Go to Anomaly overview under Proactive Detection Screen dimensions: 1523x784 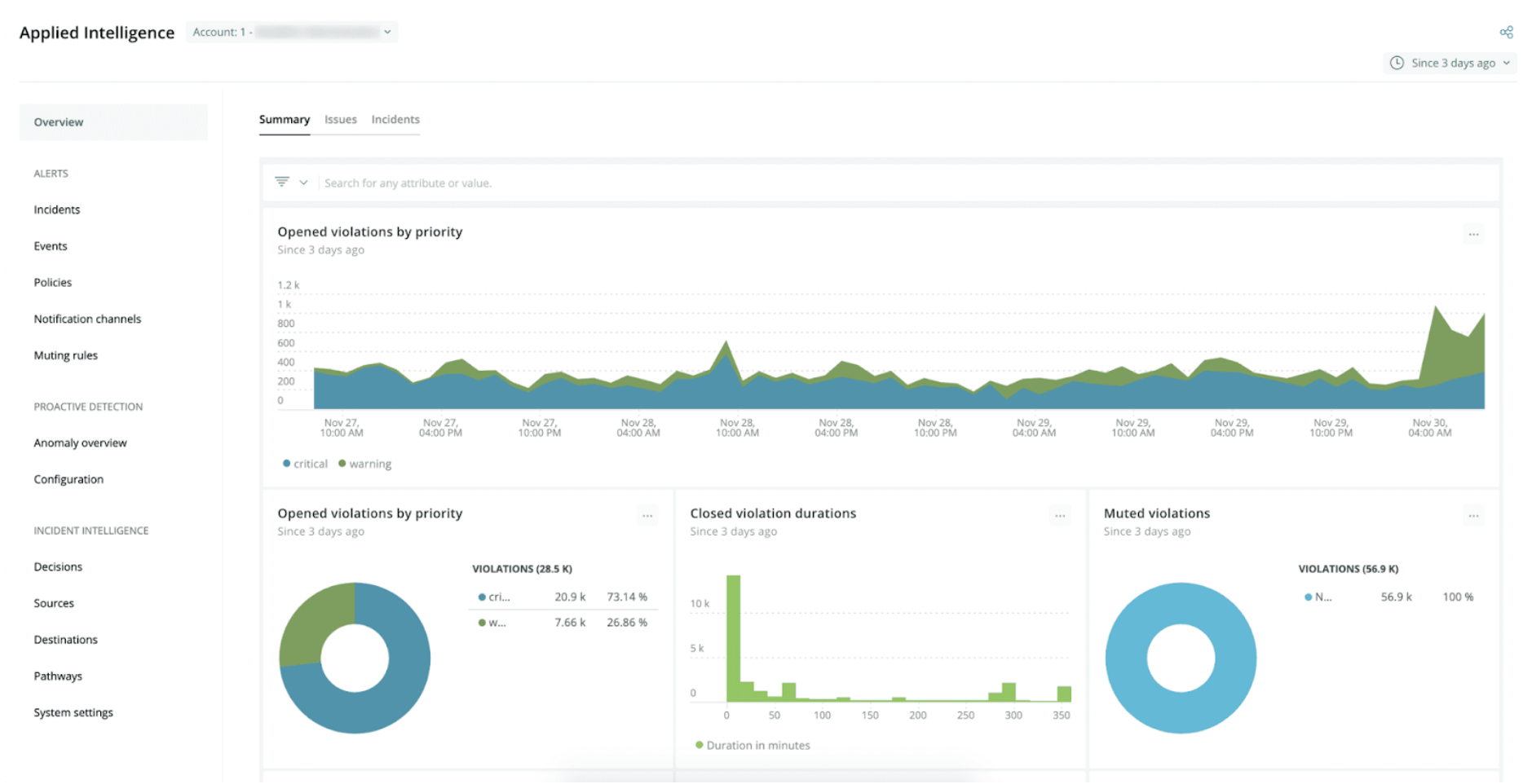coord(80,443)
